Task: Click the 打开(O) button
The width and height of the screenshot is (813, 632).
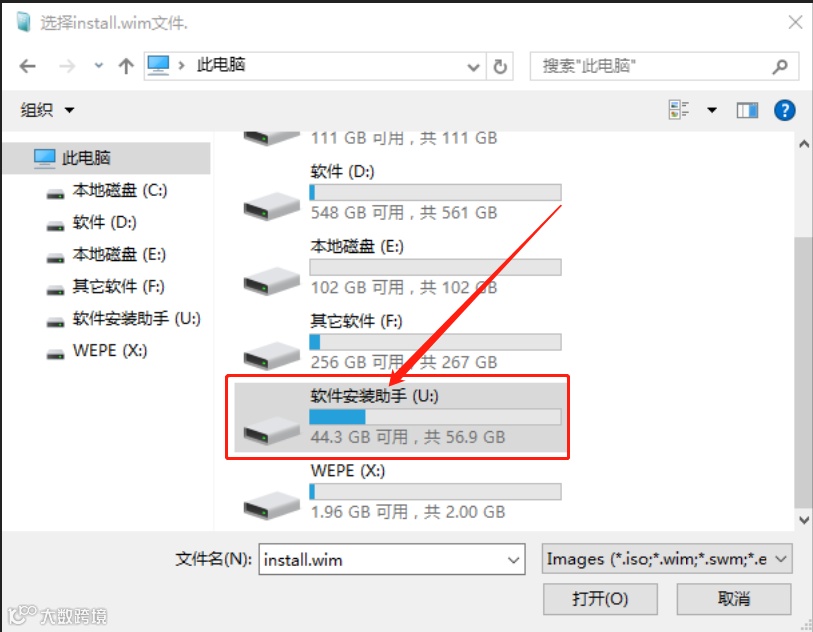Action: (x=600, y=599)
